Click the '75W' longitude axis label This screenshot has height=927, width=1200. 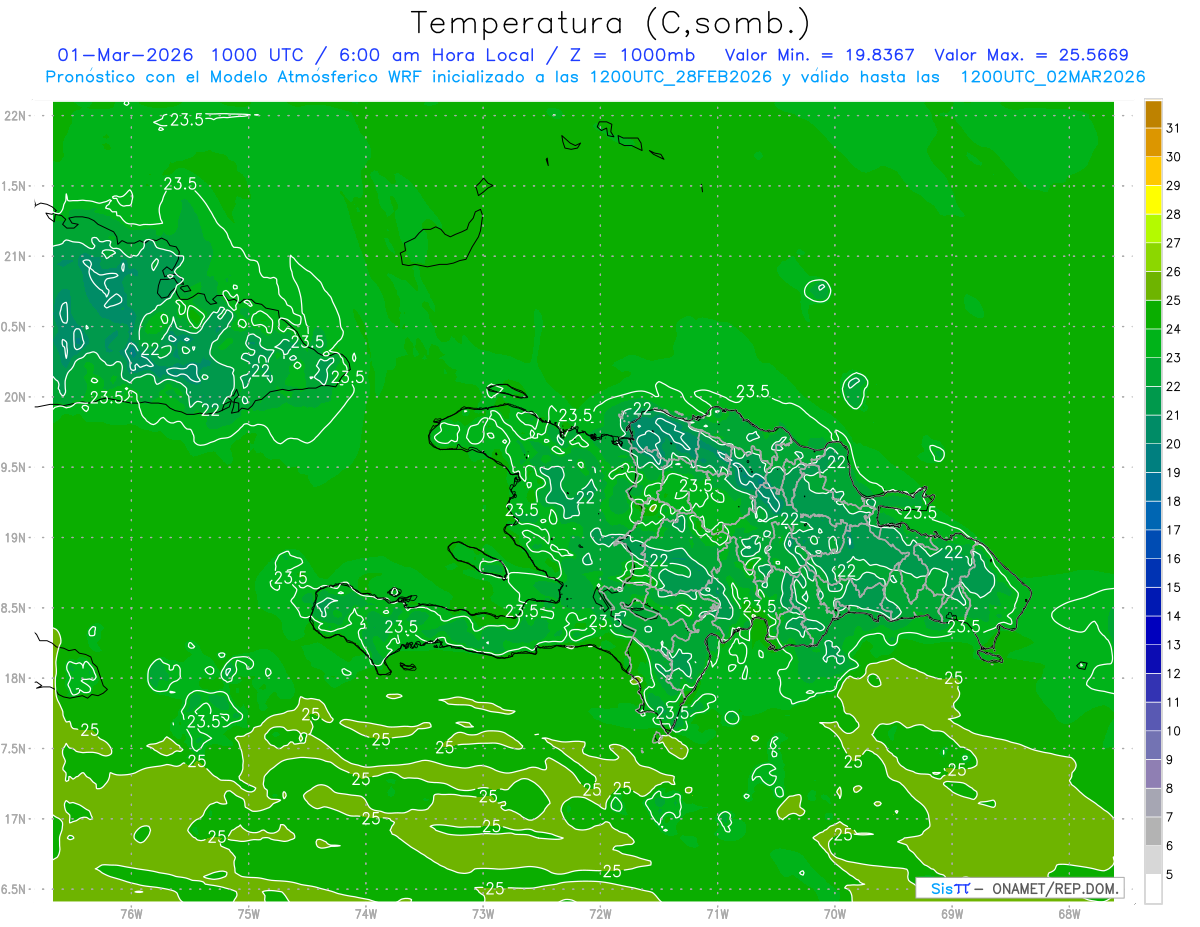click(248, 914)
